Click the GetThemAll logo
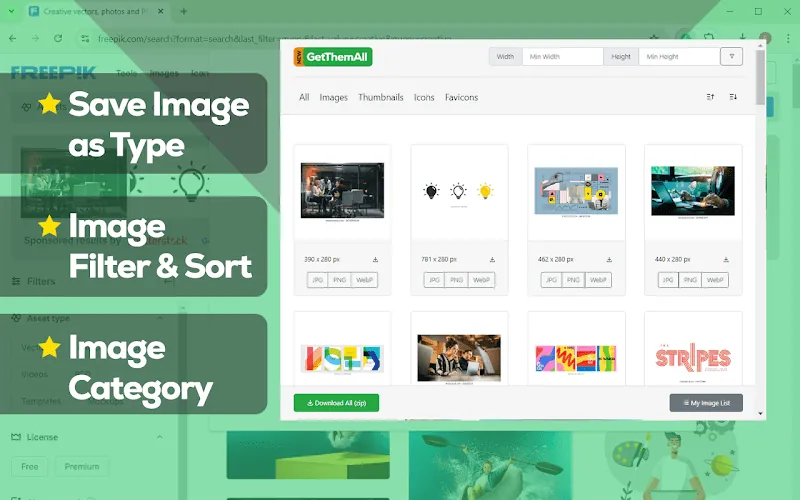The height and width of the screenshot is (500, 800). [x=333, y=57]
